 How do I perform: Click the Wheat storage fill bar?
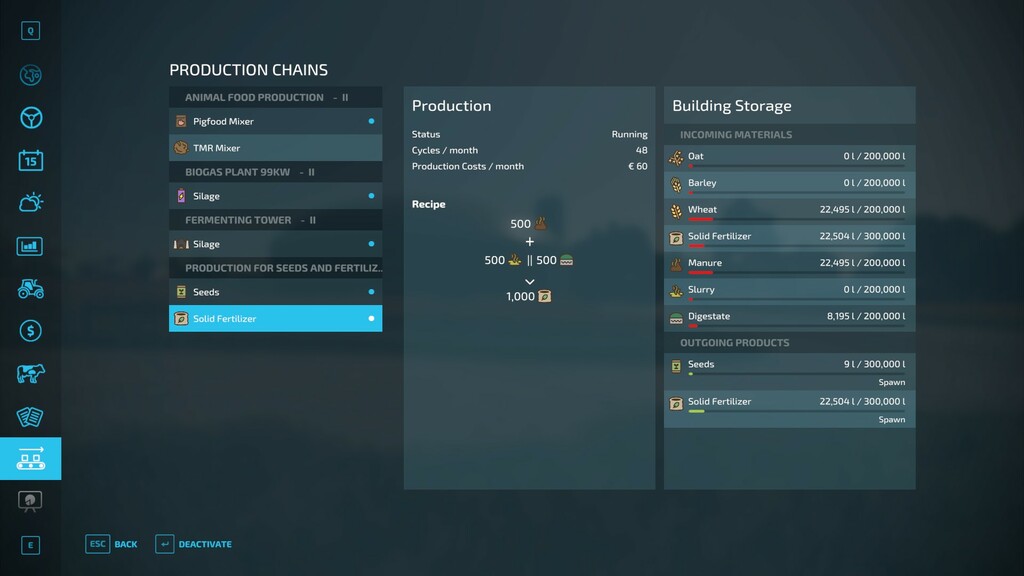(797, 219)
